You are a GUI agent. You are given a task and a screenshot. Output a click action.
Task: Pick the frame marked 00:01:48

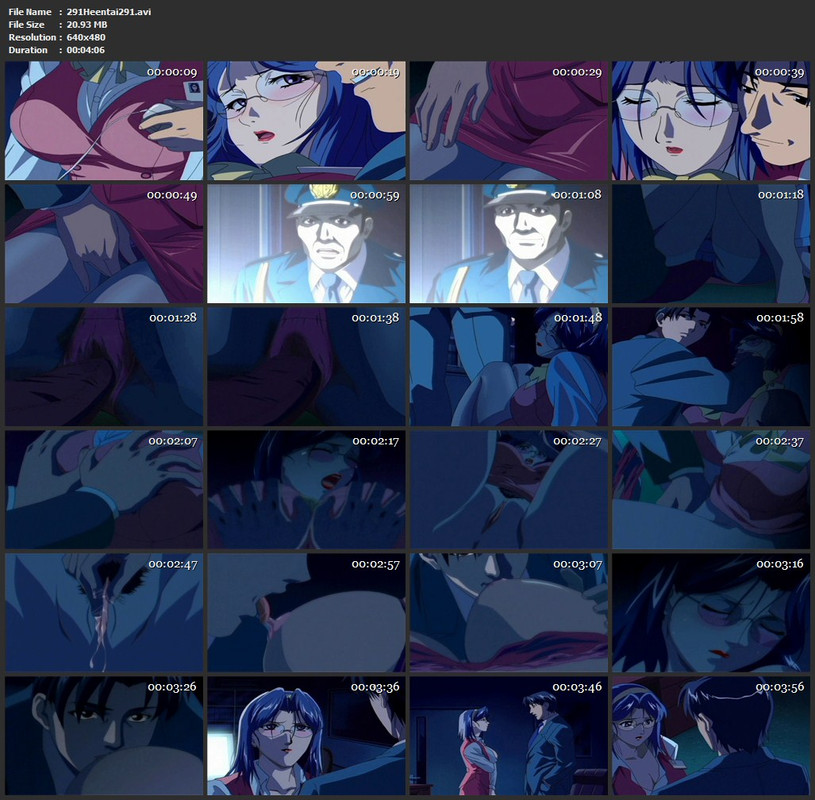coord(509,366)
